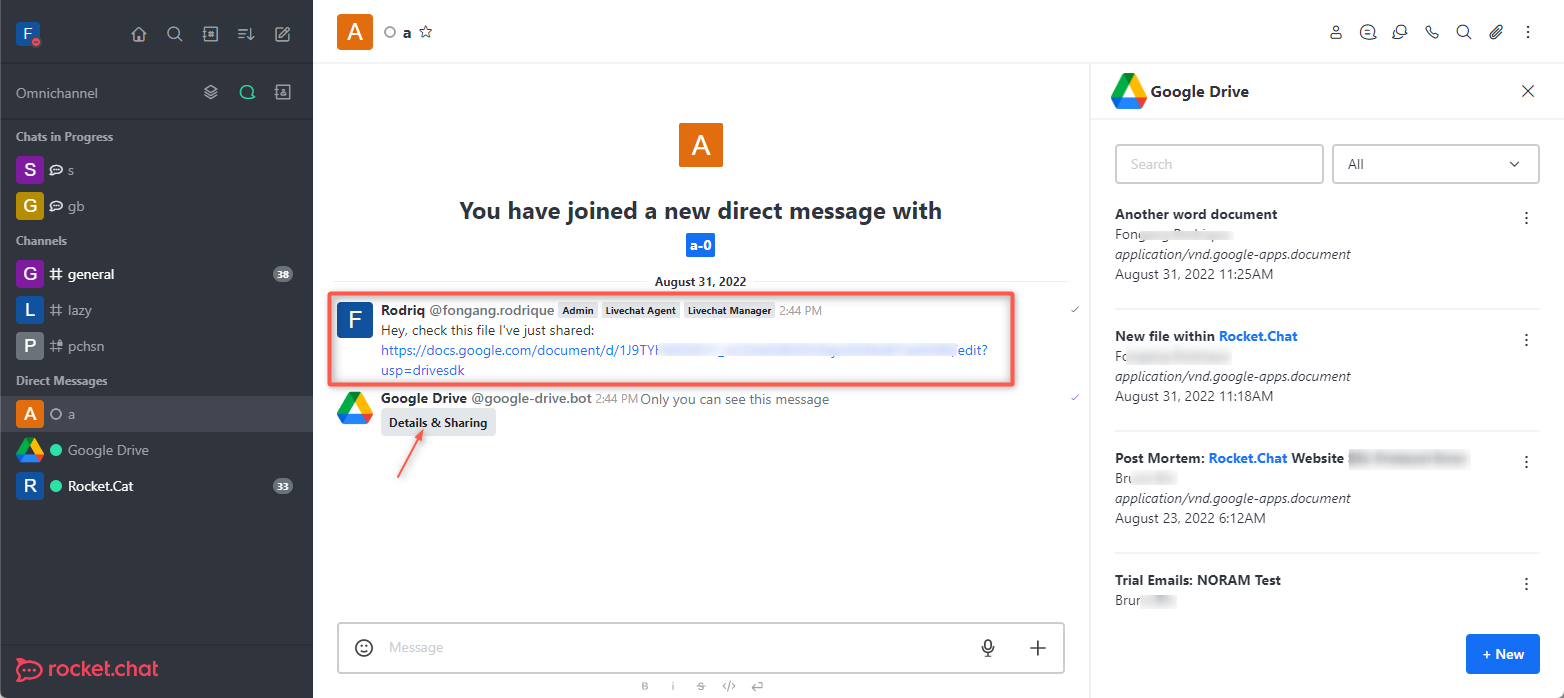The image size is (1564, 698).
Task: Favorite the conversation with star icon
Action: pos(426,32)
